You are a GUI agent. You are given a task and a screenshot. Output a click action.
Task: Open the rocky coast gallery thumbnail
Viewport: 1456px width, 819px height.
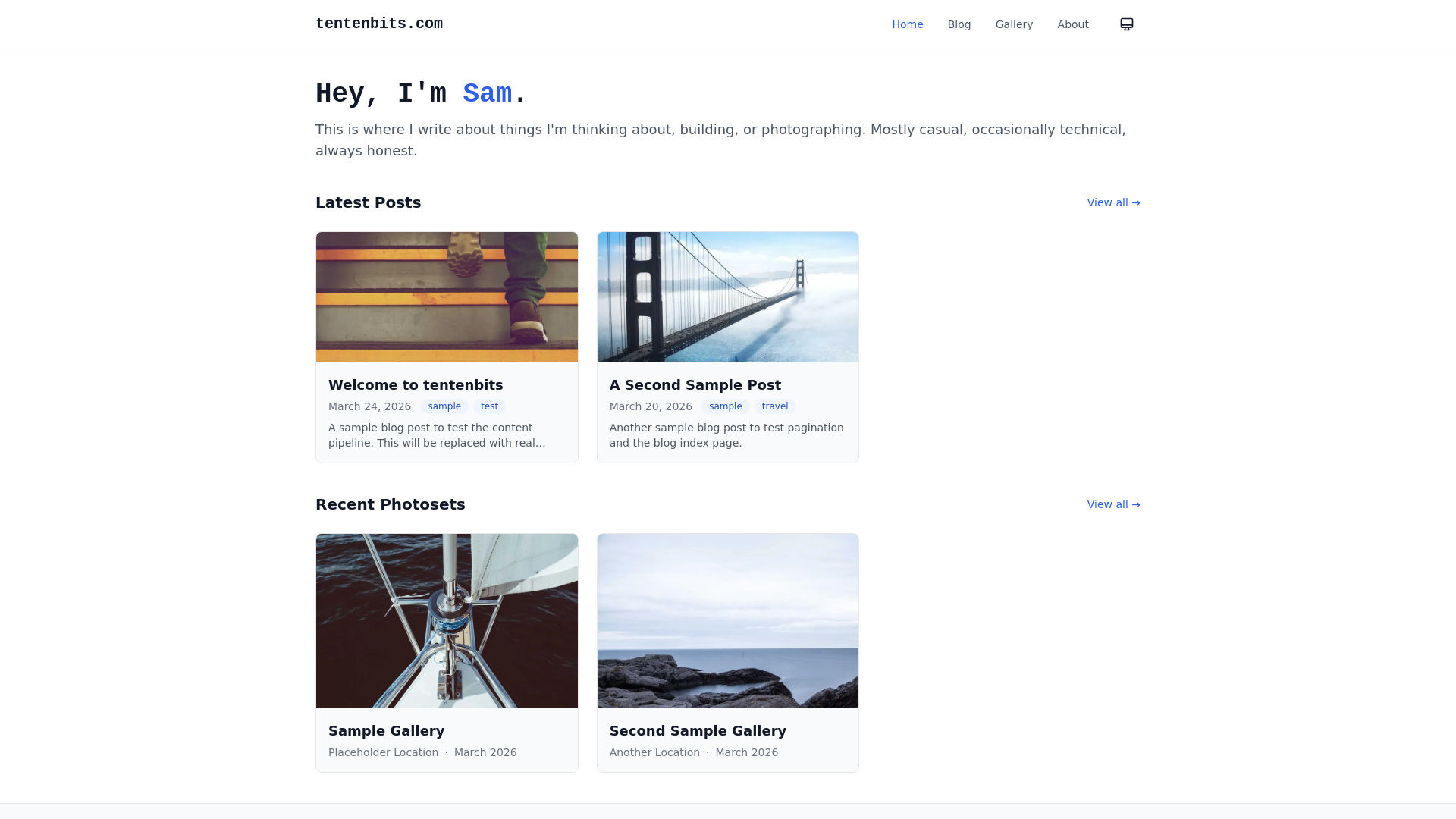coord(728,621)
